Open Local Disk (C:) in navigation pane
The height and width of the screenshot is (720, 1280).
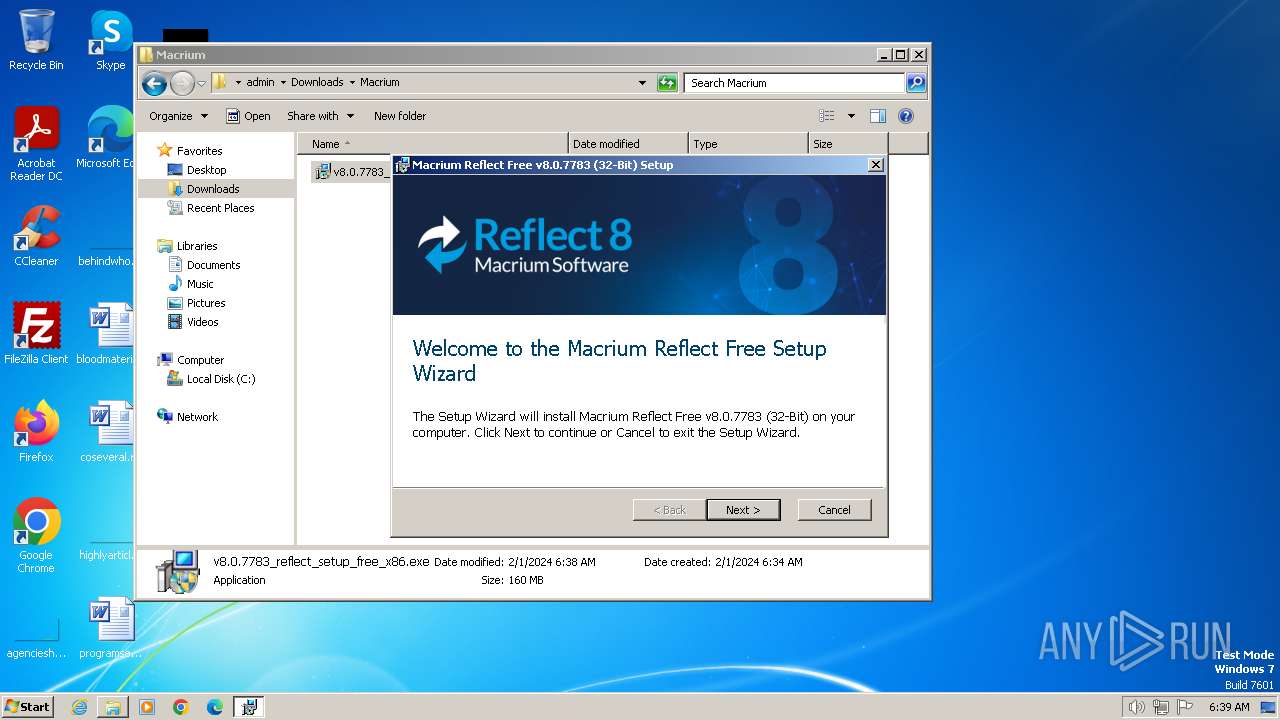221,379
